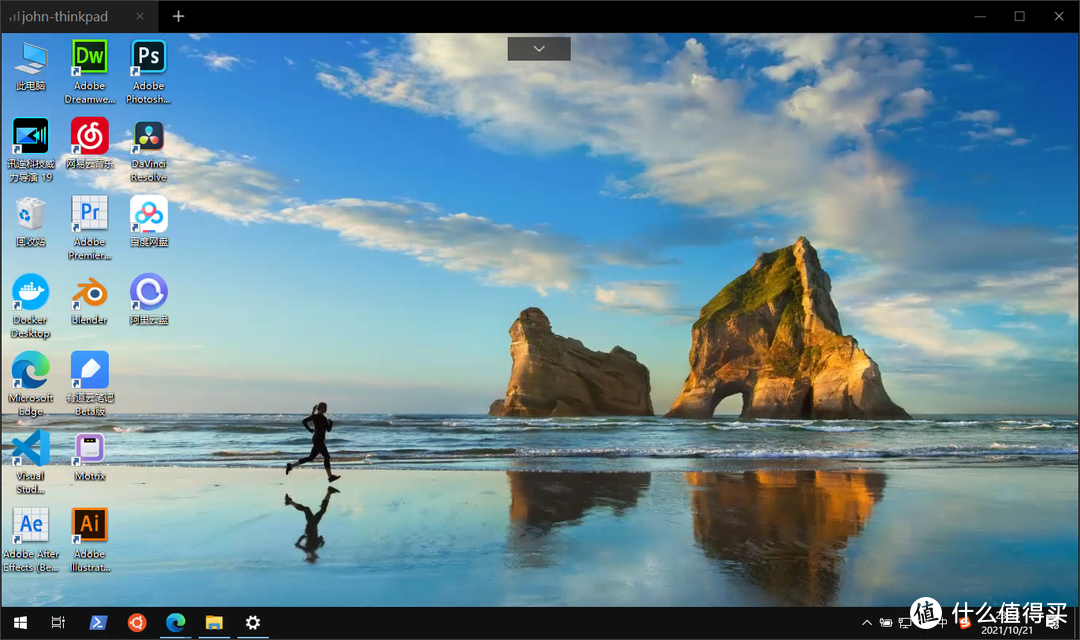
Task: Click the Sogou input method tray icon
Action: pyautogui.click(x=965, y=623)
